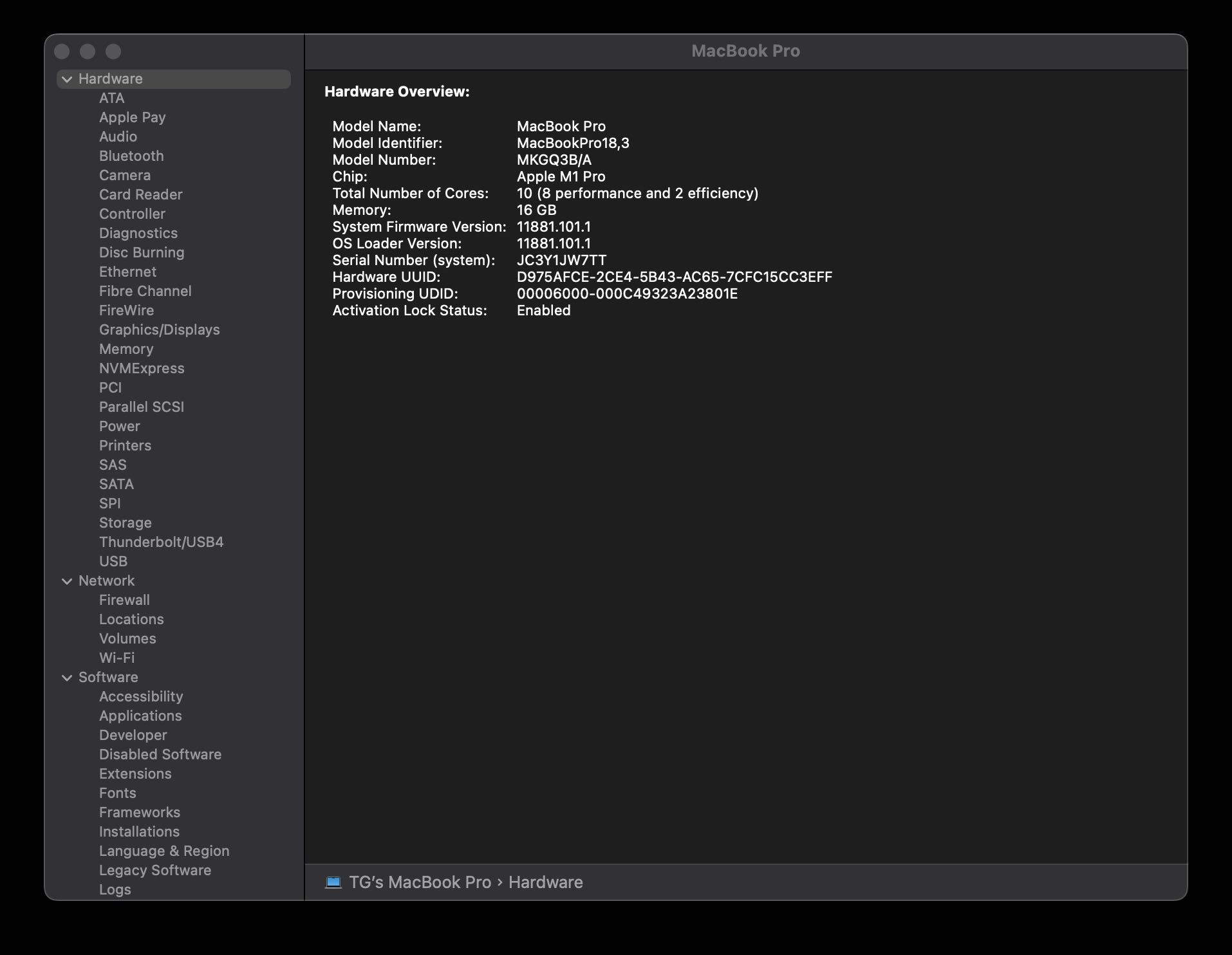The image size is (1232, 955).
Task: Show Fonts information
Action: point(118,793)
